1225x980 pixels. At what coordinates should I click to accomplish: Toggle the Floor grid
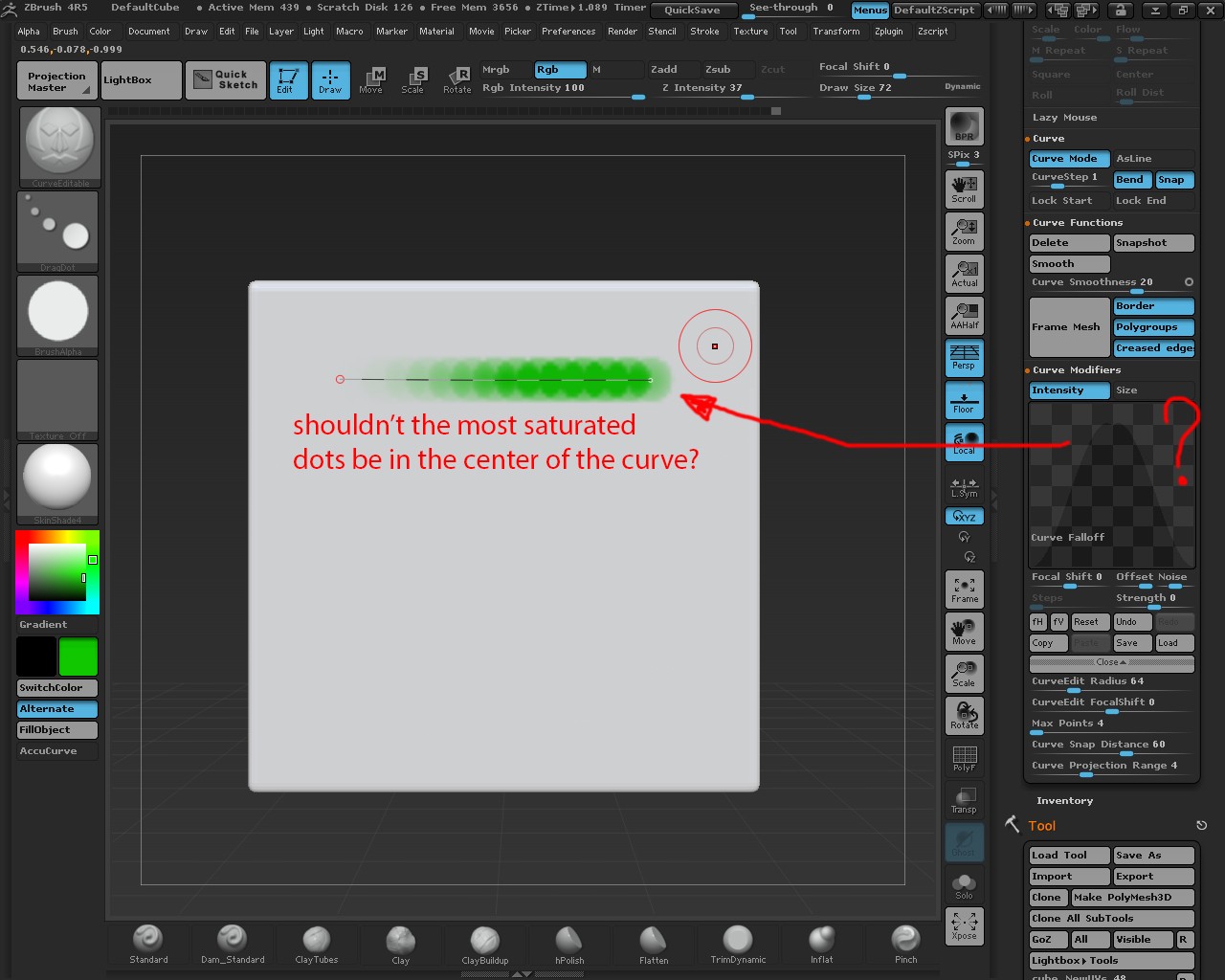964,400
